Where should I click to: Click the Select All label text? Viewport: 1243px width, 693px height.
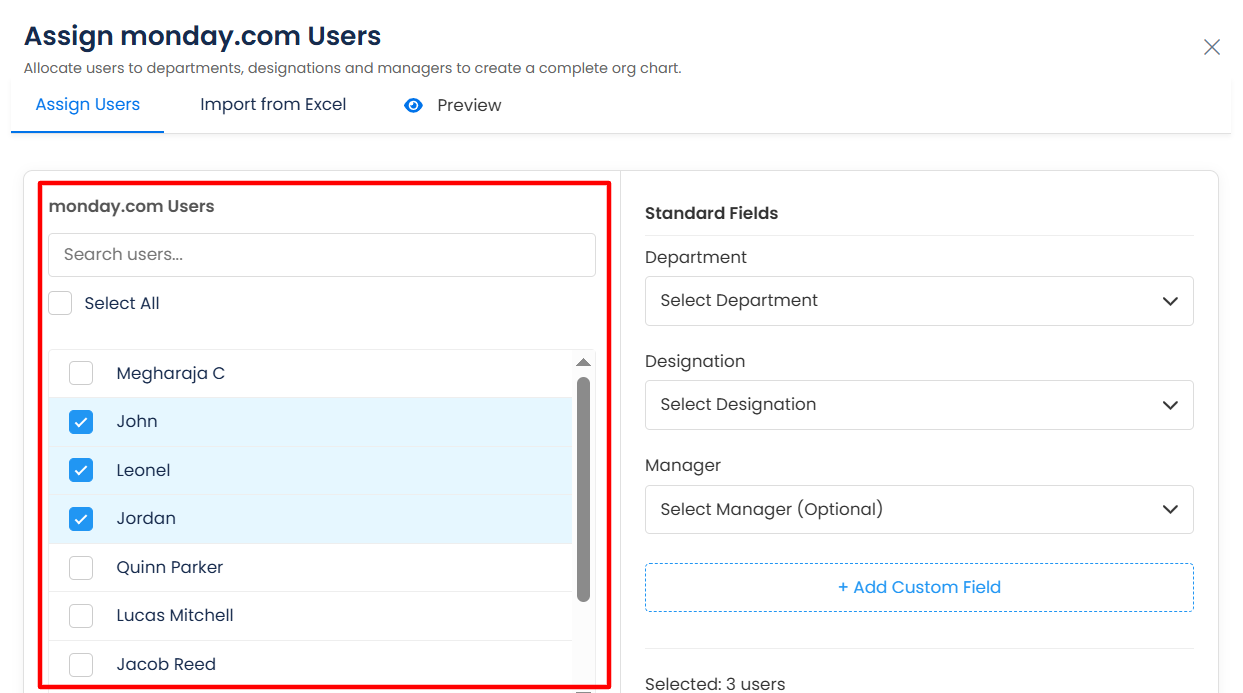point(122,303)
